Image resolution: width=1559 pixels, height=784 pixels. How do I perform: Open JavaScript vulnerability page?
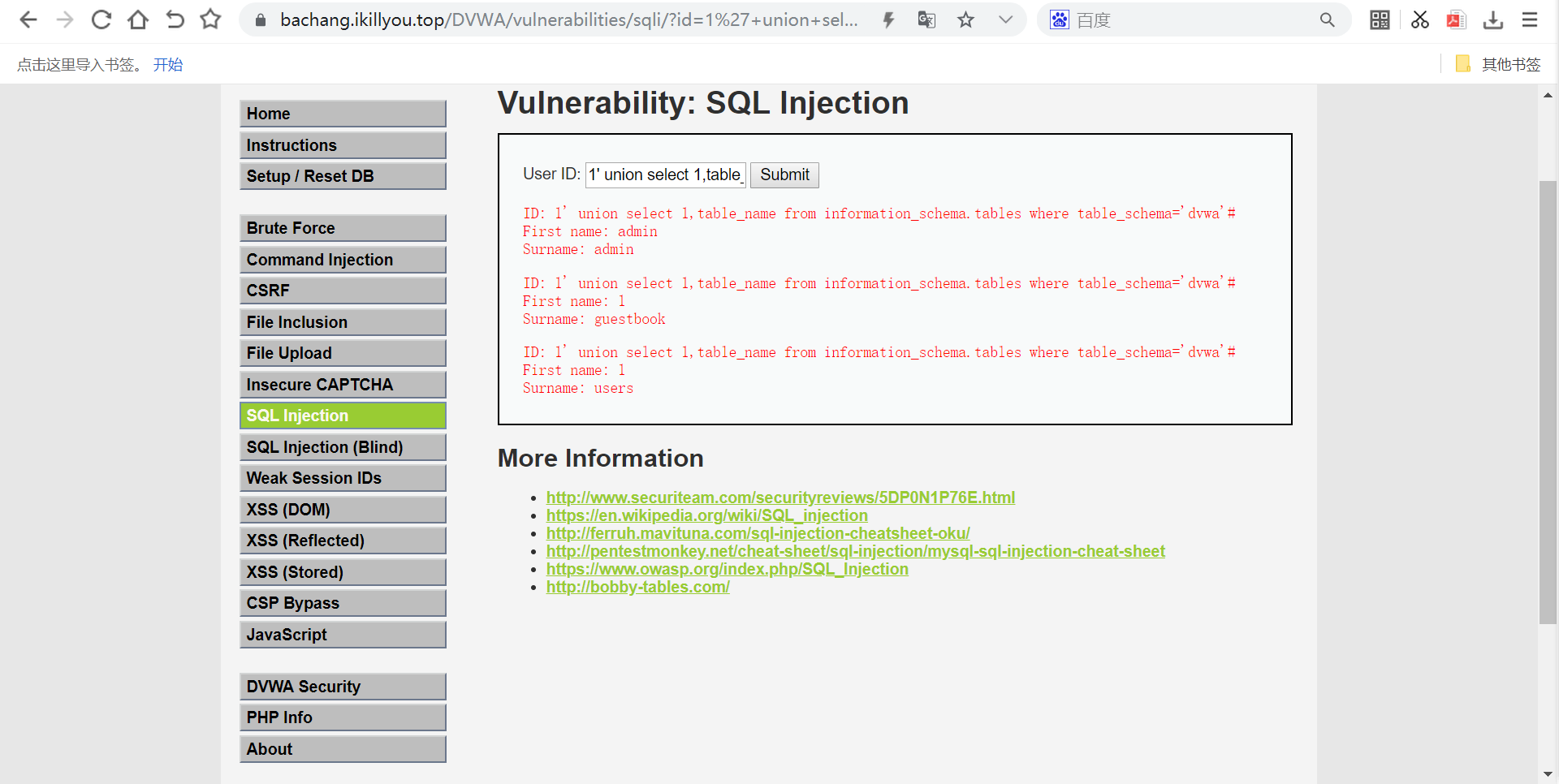pyautogui.click(x=343, y=635)
